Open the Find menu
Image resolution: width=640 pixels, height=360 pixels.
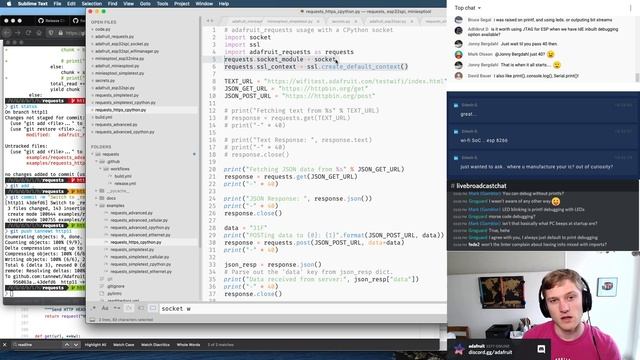pyautogui.click(x=112, y=4)
